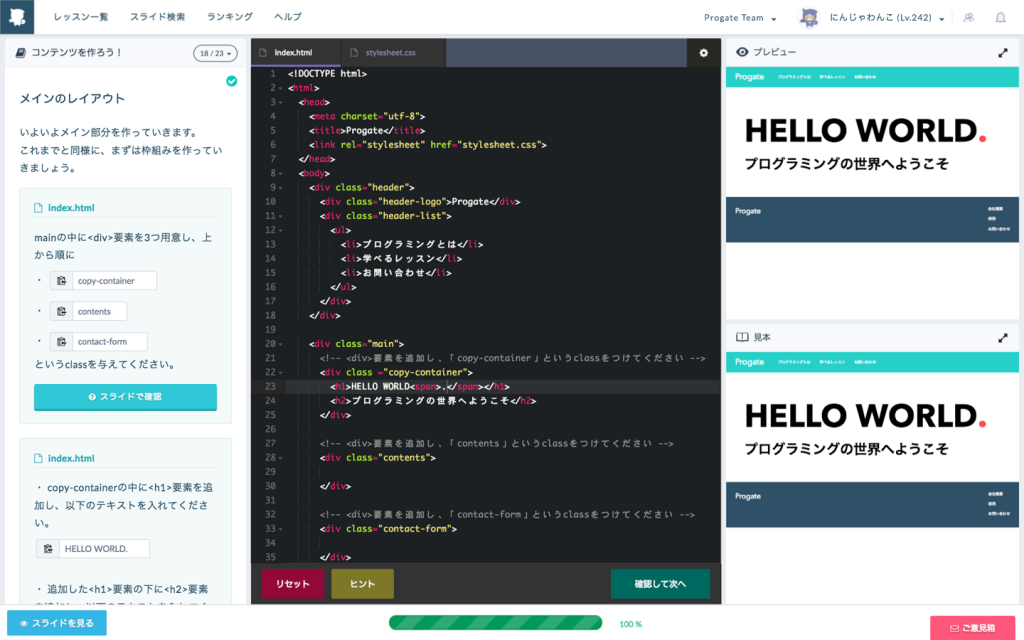
Task: Click the eye icon beside プレビュー
Action: tap(742, 52)
